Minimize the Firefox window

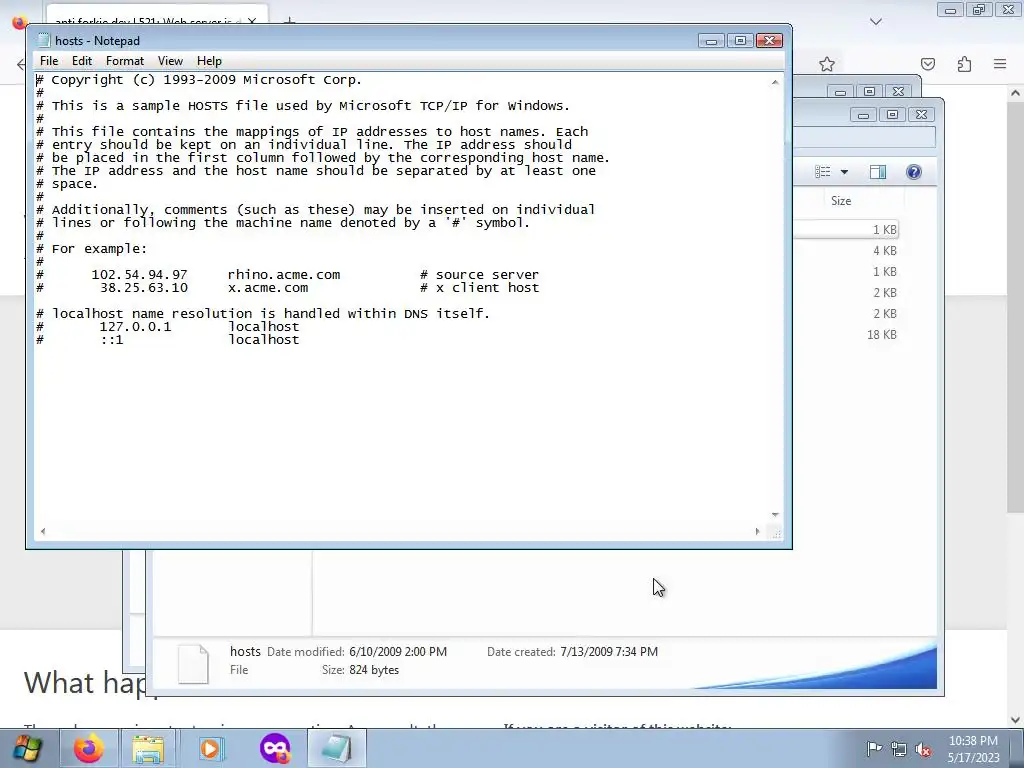[950, 10]
